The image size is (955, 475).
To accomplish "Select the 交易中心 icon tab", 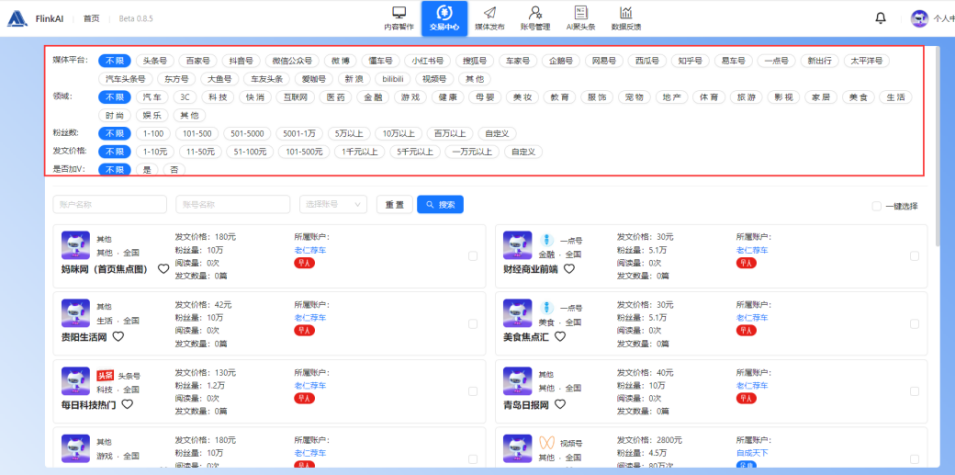I will (445, 18).
